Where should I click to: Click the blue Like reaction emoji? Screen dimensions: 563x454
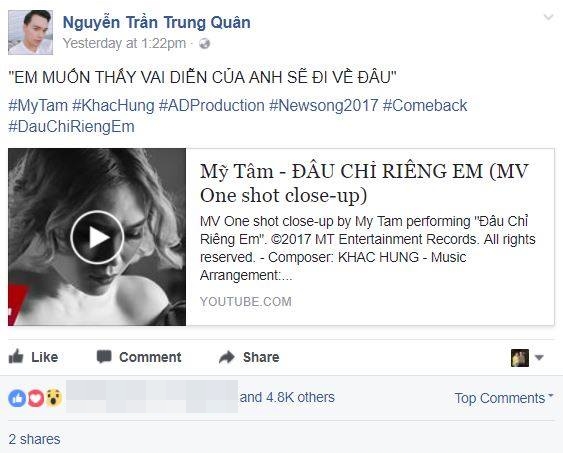click(x=17, y=398)
